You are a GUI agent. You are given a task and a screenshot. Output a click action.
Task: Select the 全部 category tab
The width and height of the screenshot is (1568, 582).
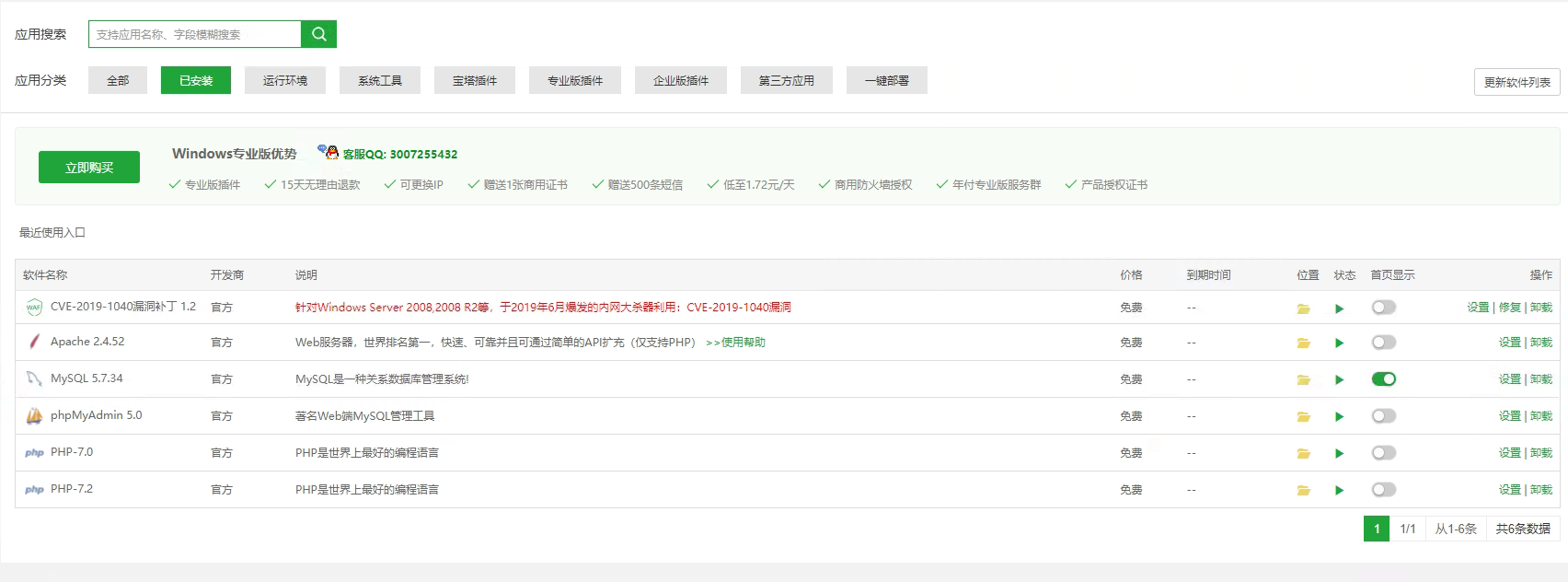click(118, 80)
